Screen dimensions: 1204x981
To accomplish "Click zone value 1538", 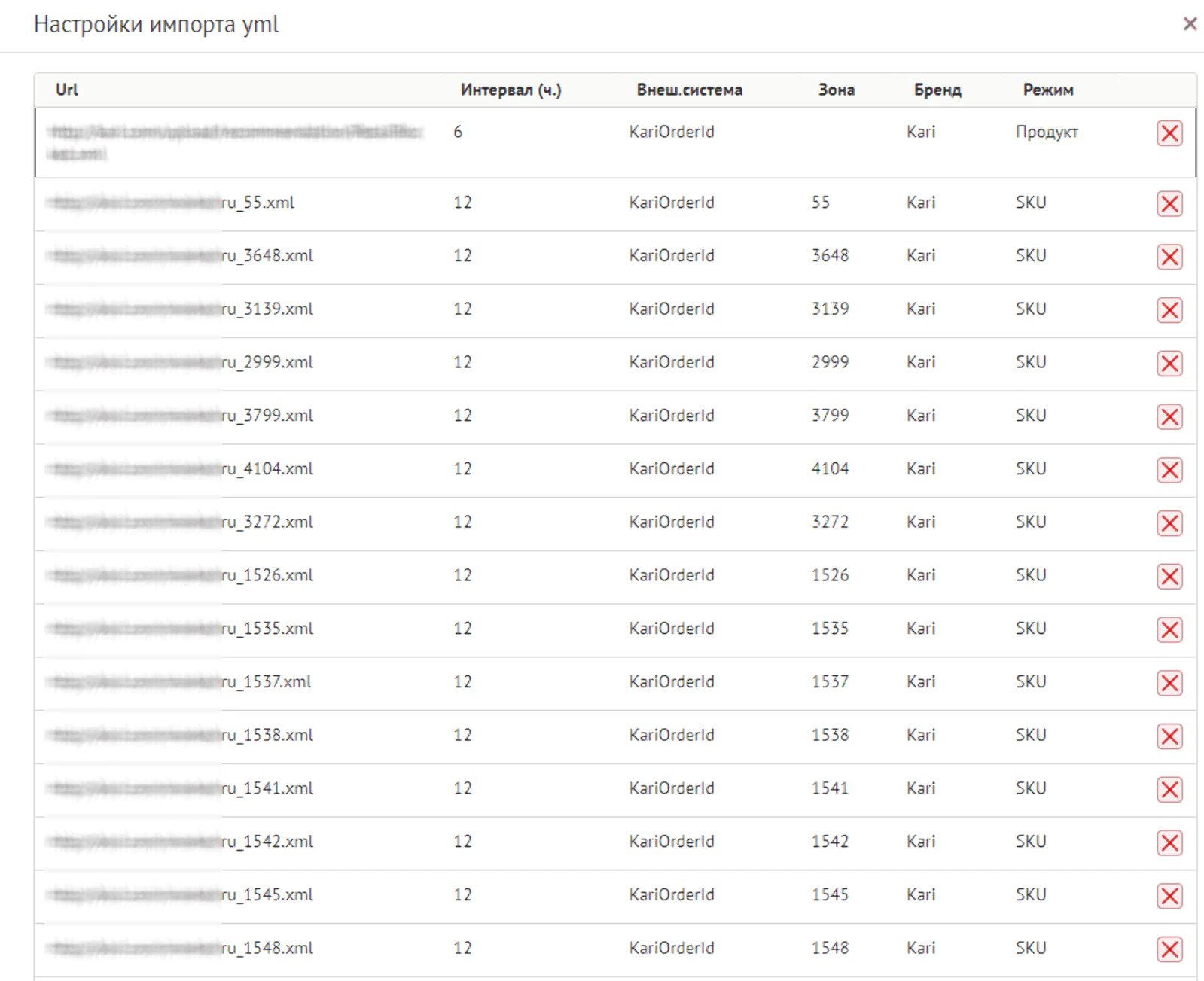I will coord(830,736).
